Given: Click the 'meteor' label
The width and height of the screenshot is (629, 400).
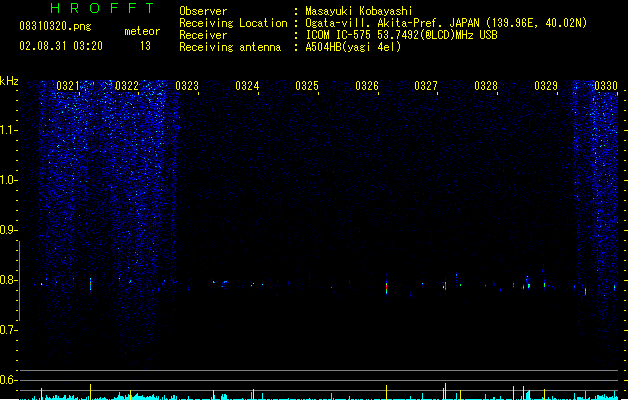Looking at the screenshot, I should coord(142,31).
